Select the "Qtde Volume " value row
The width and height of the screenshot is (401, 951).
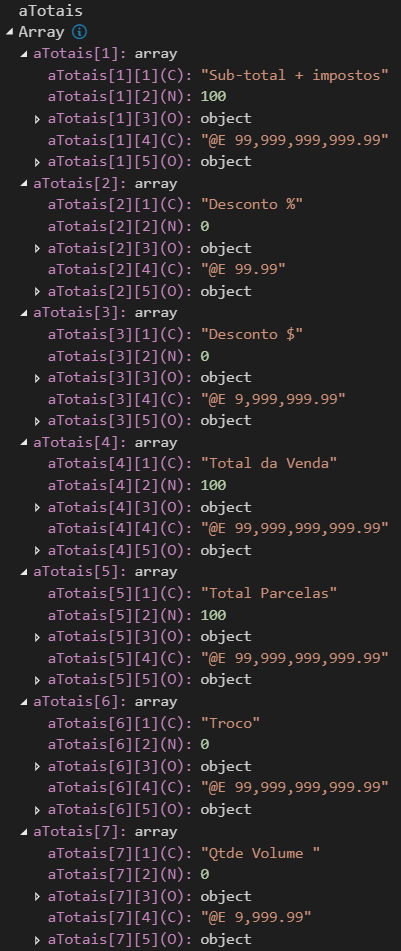click(184, 853)
